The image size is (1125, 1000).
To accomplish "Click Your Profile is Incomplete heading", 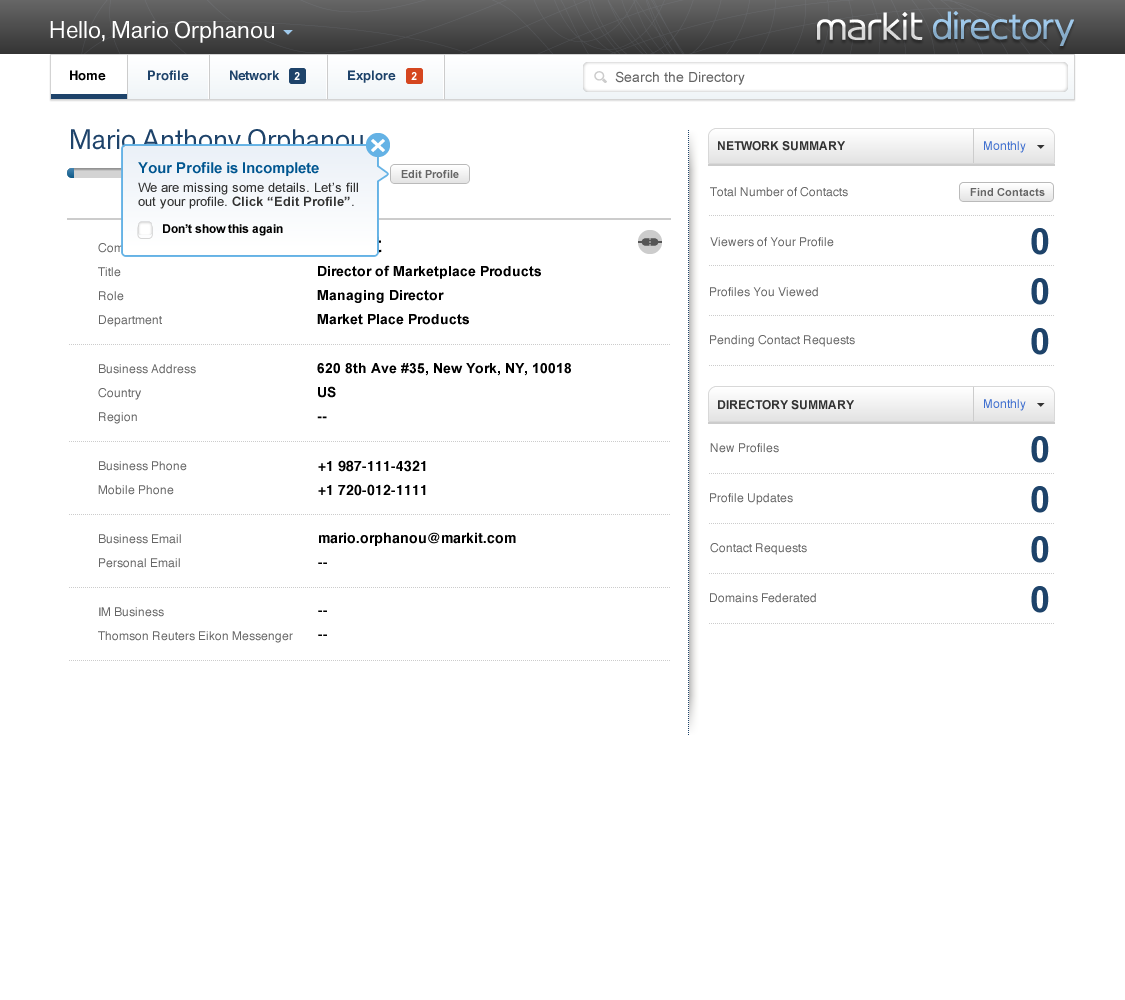I will [228, 169].
